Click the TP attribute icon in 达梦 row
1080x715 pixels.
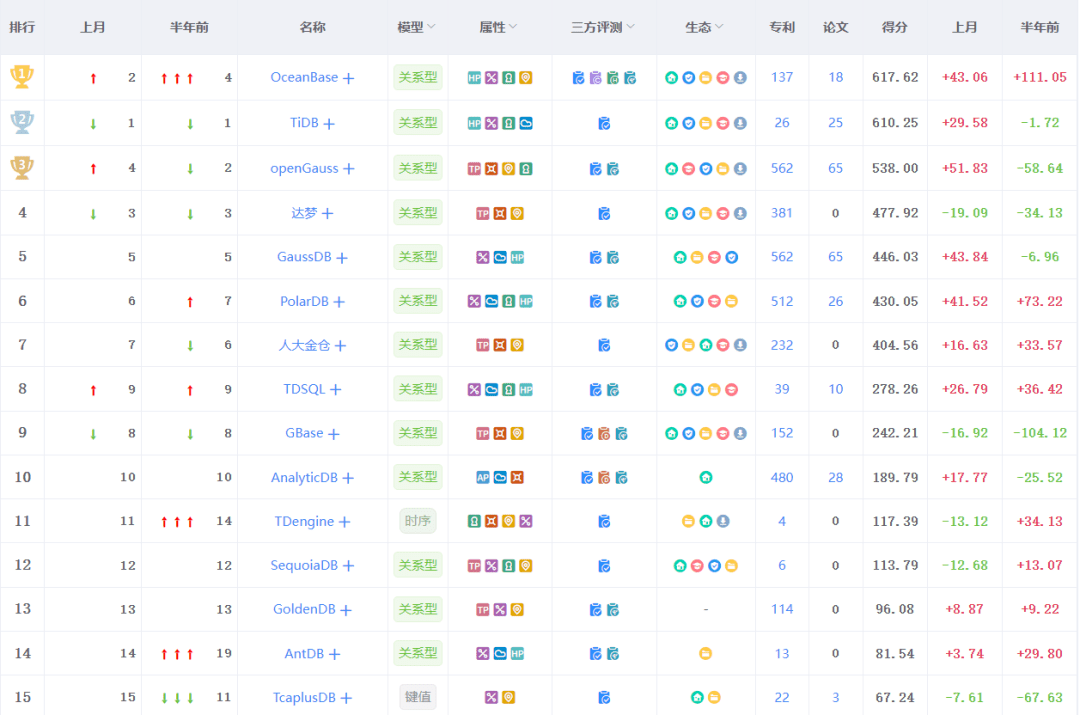[483, 214]
